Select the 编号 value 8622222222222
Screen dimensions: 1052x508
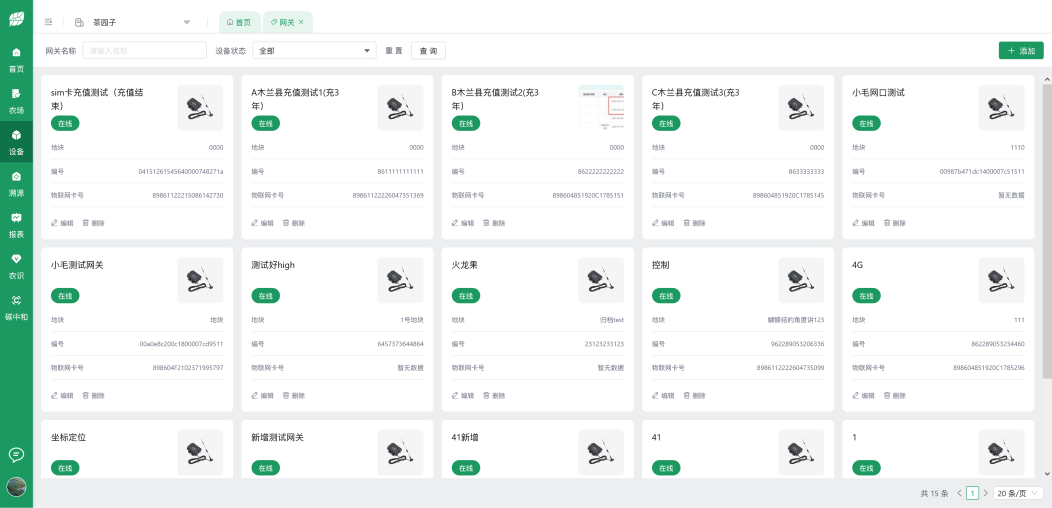tap(600, 172)
